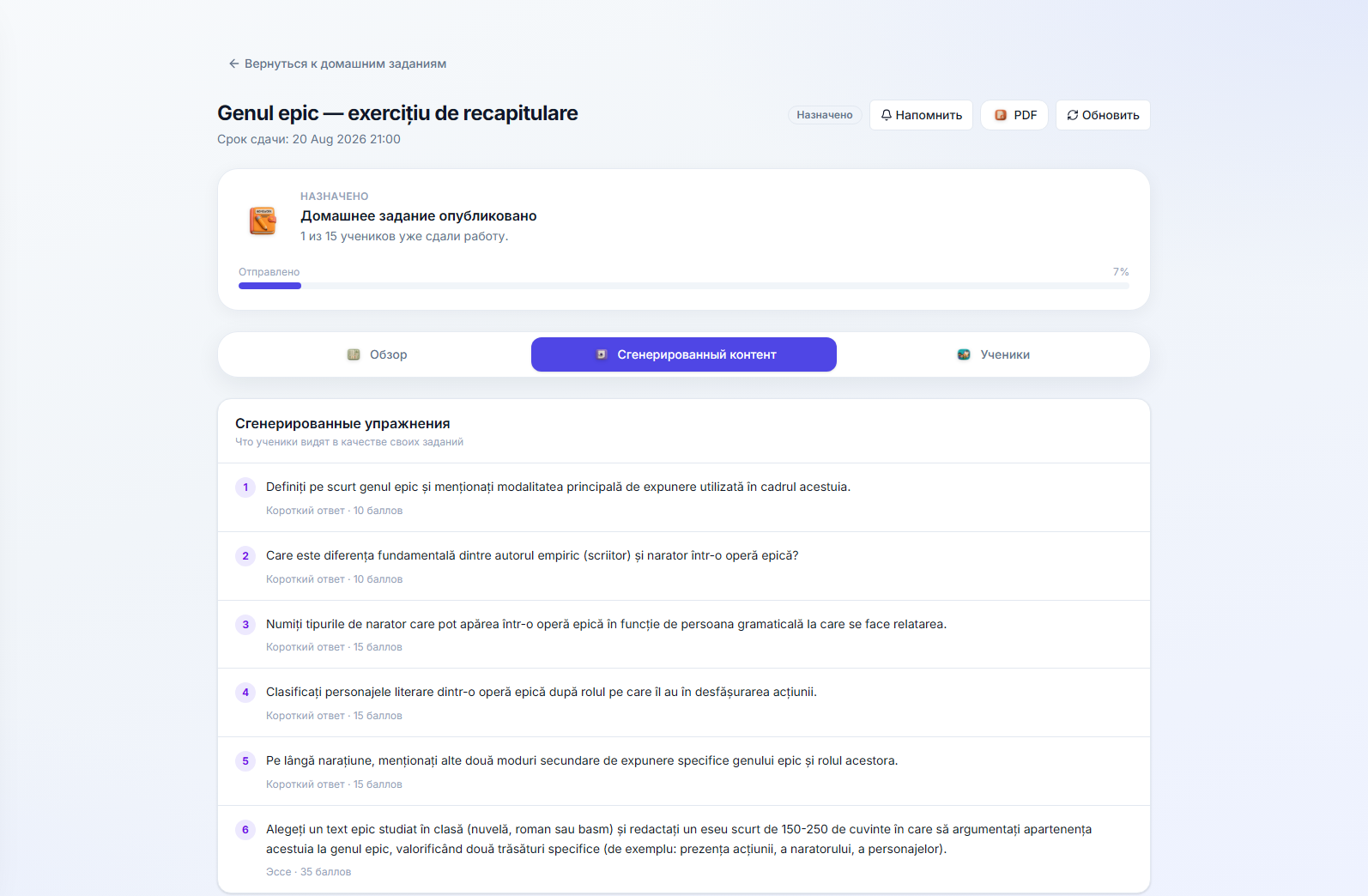Click exercise text Numiți tipurile de narator
The width and height of the screenshot is (1368, 896).
click(606, 624)
